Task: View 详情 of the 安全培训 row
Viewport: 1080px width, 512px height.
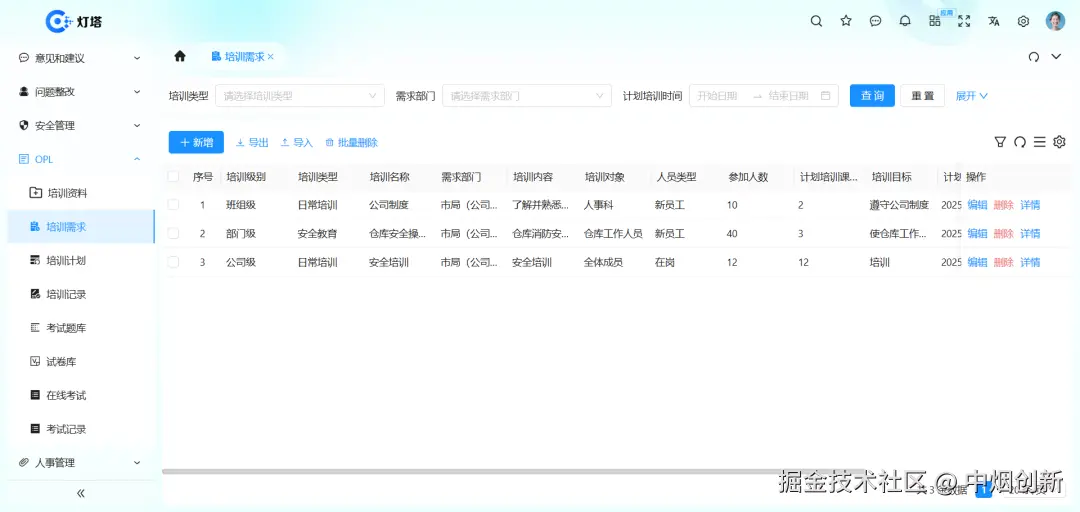Action: (1030, 262)
